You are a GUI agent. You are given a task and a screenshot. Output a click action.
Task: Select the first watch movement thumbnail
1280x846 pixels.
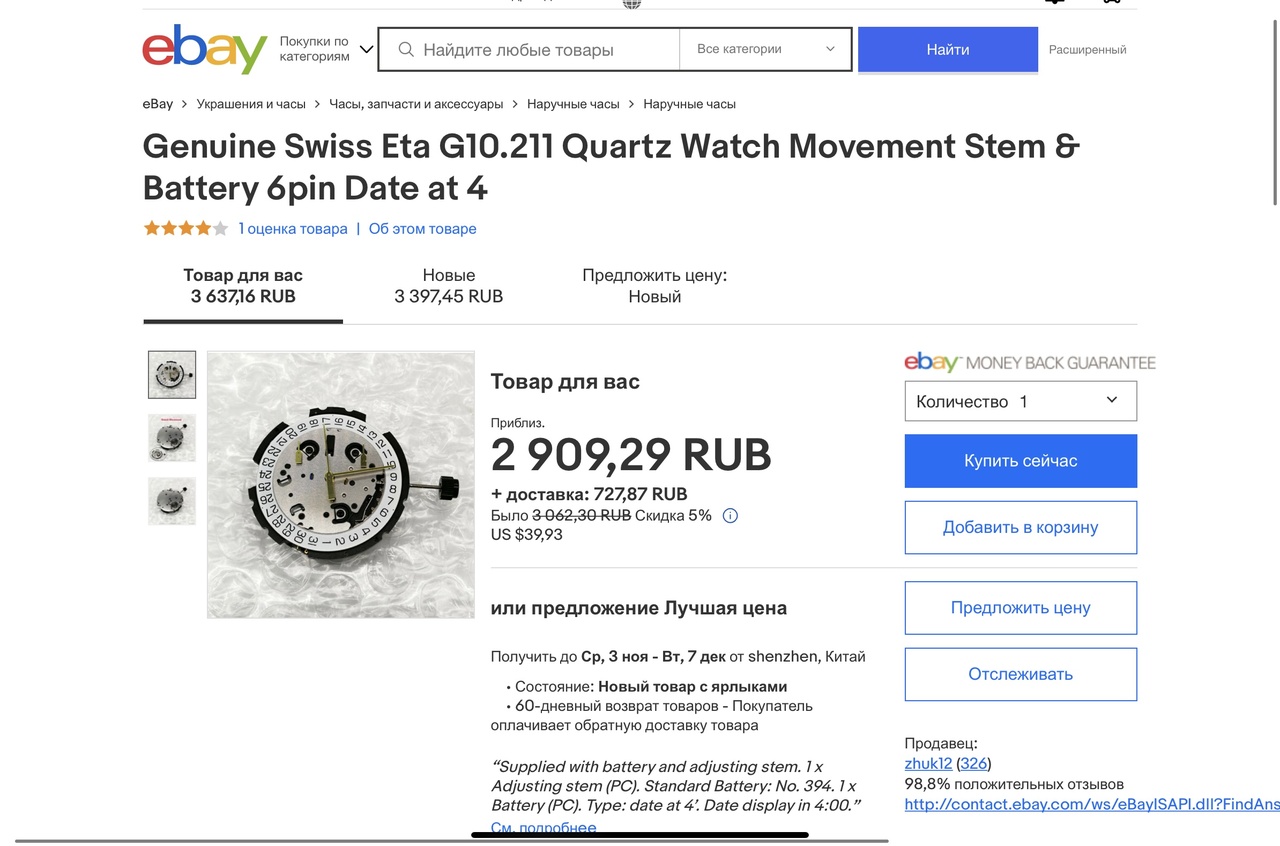coord(172,375)
